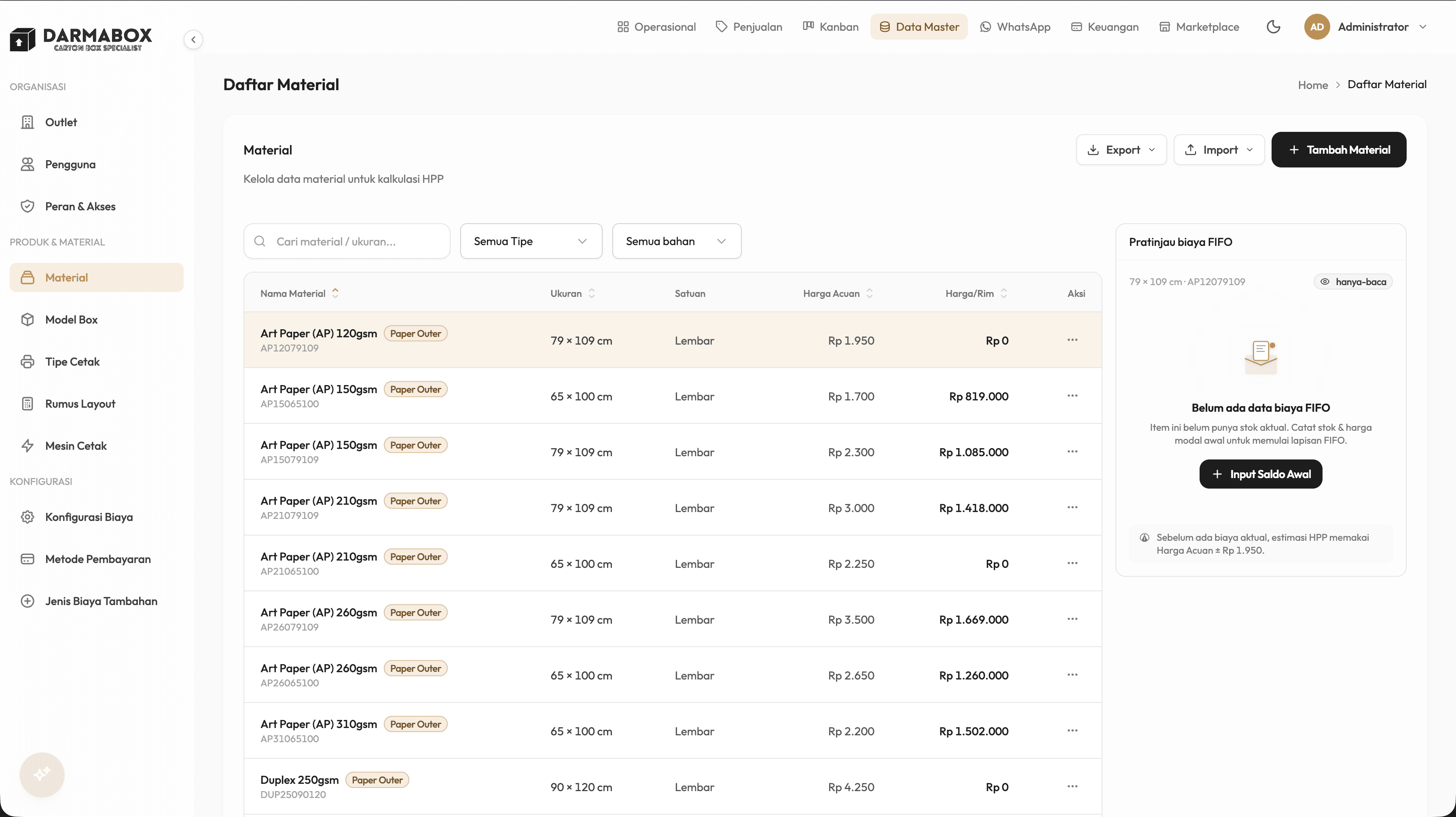Open the Penjualan menu
The height and width of the screenshot is (817, 1456).
pyautogui.click(x=749, y=27)
